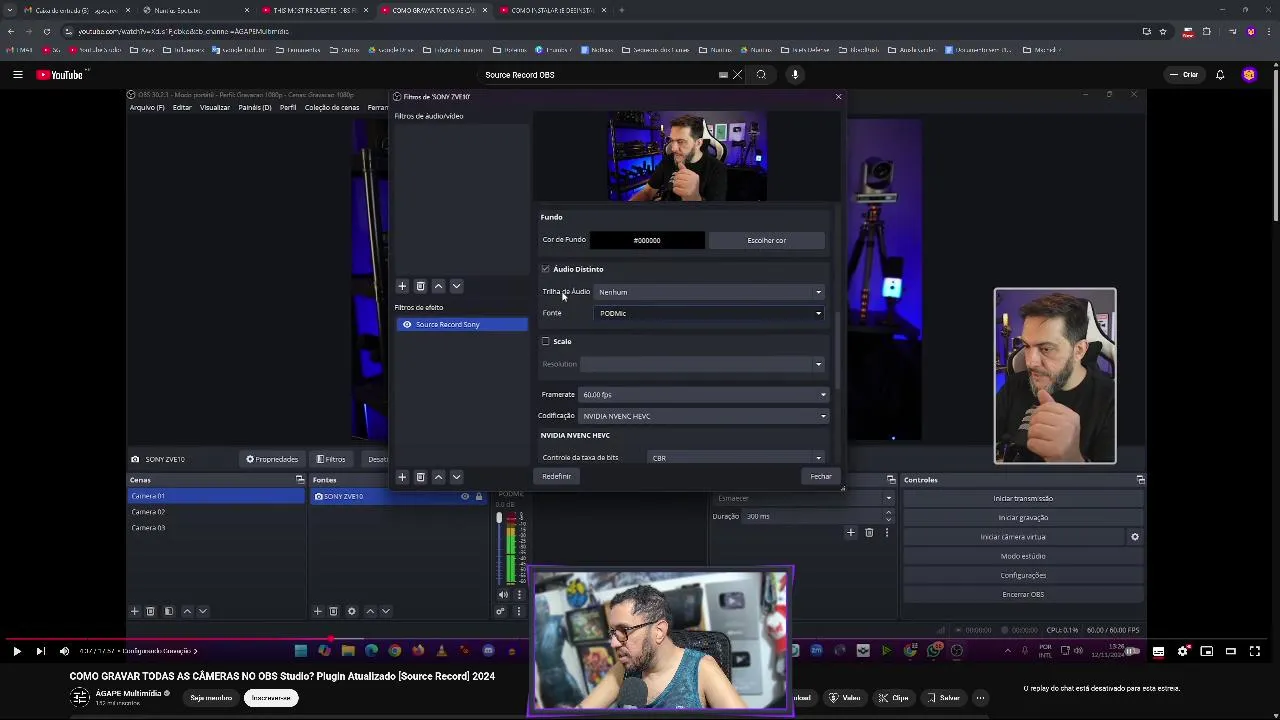
Task: Remove the scene transition with trash icon
Action: tap(869, 532)
